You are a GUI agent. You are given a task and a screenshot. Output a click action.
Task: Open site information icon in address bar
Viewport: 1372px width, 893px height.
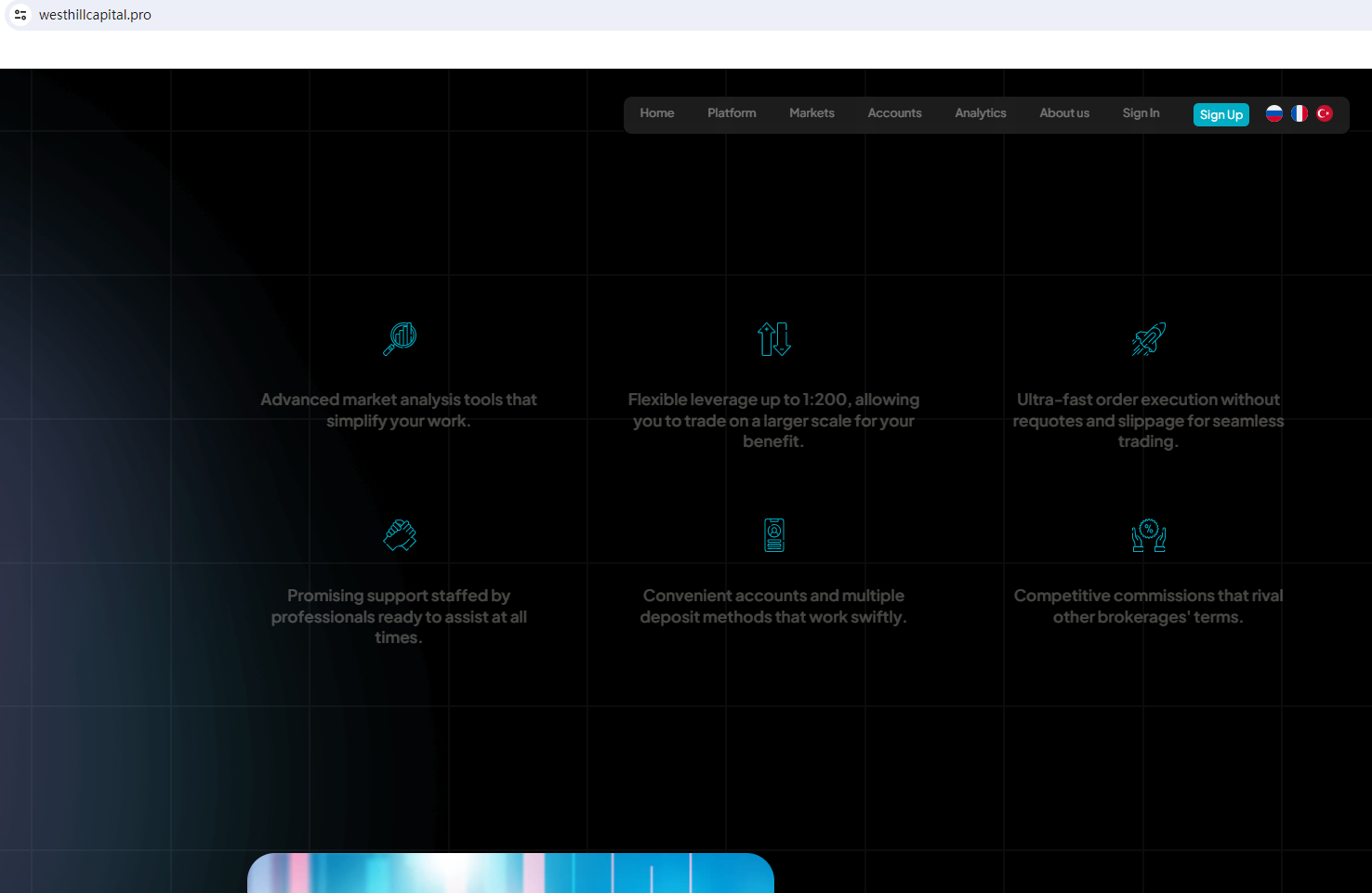(x=20, y=15)
